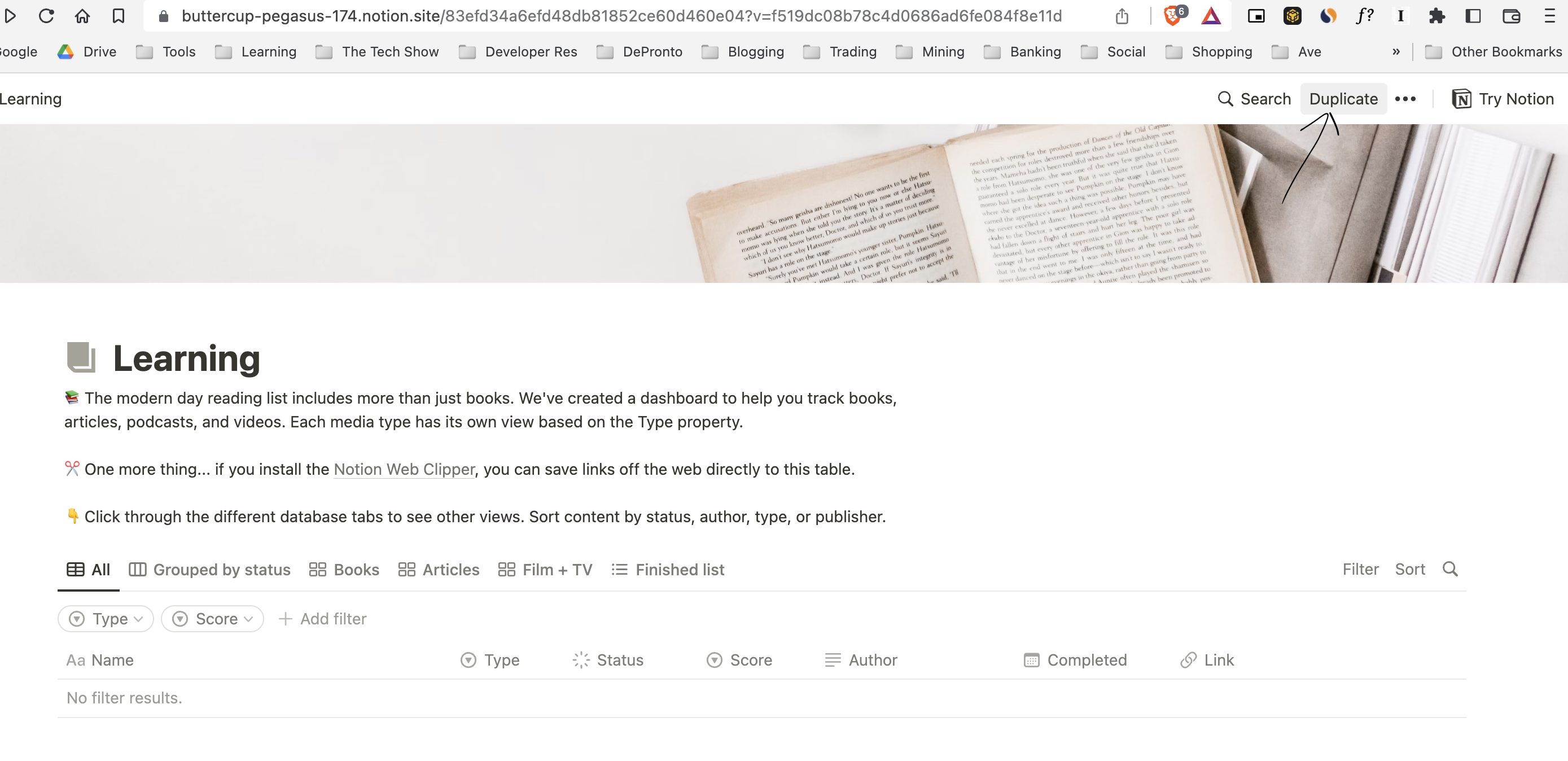Go to the browser home page icon

[82, 16]
